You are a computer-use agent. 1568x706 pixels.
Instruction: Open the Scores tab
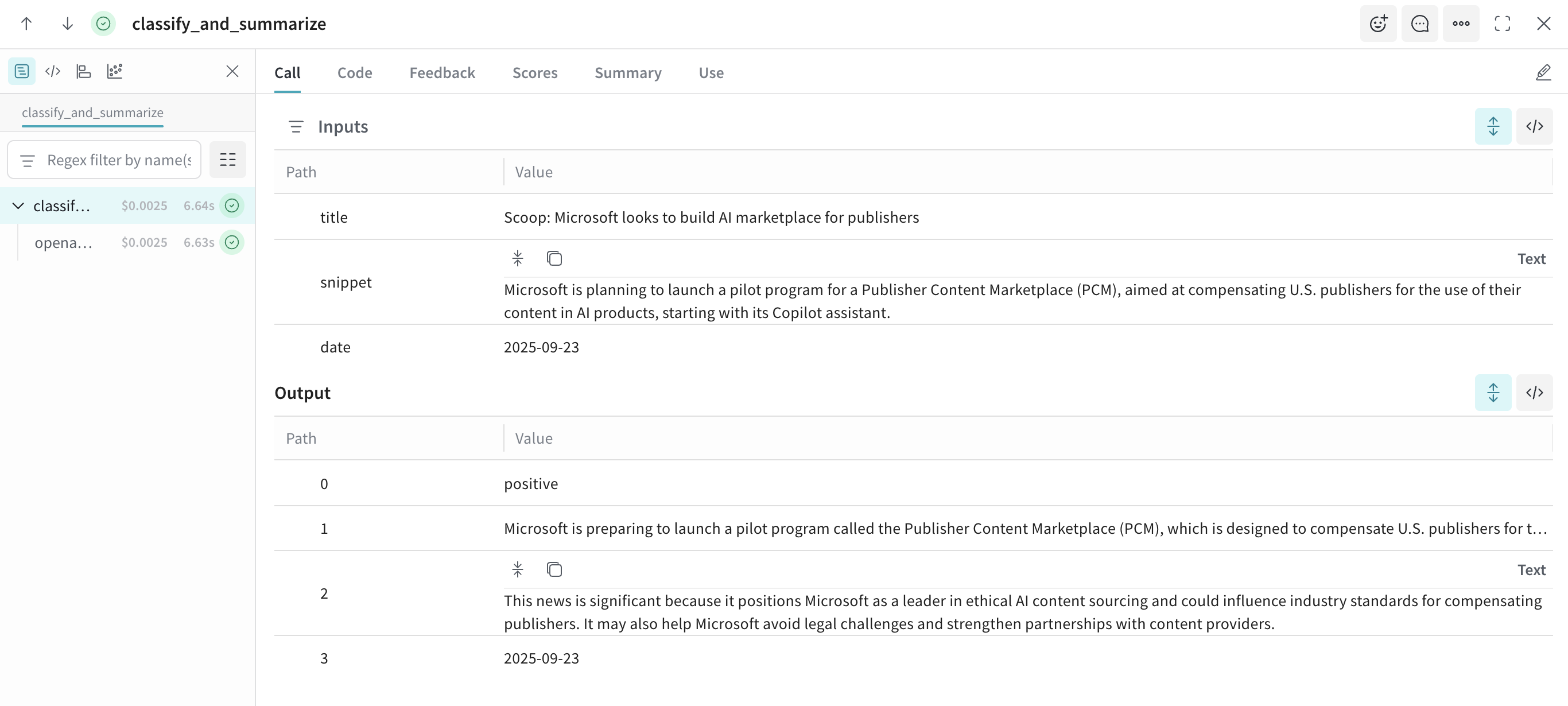tap(534, 72)
